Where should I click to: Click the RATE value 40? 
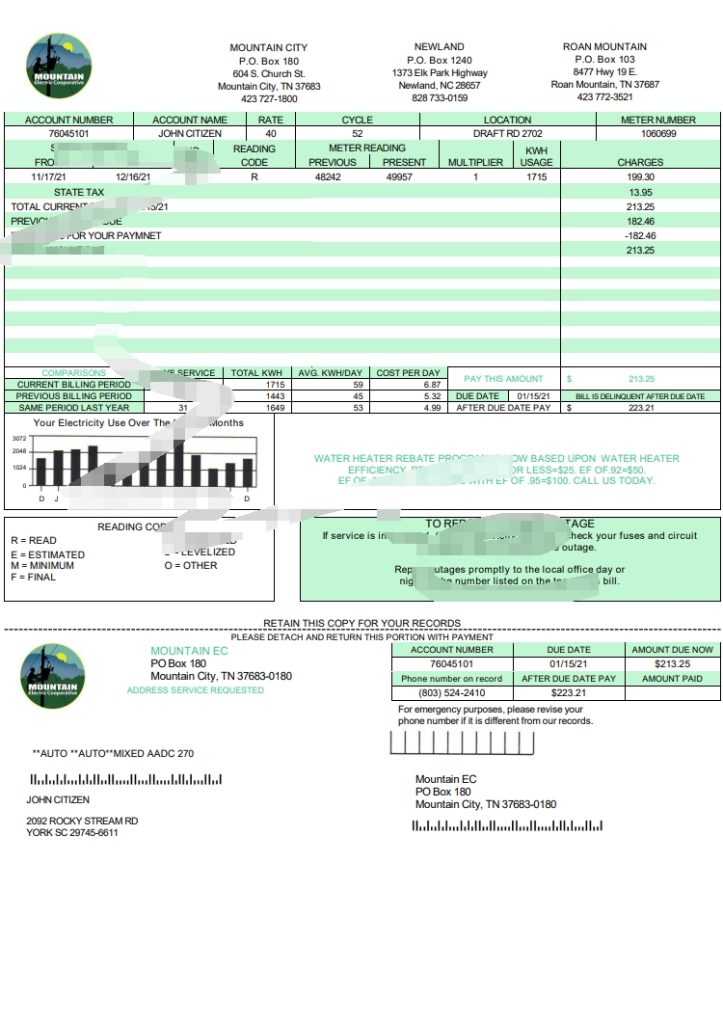point(270,133)
